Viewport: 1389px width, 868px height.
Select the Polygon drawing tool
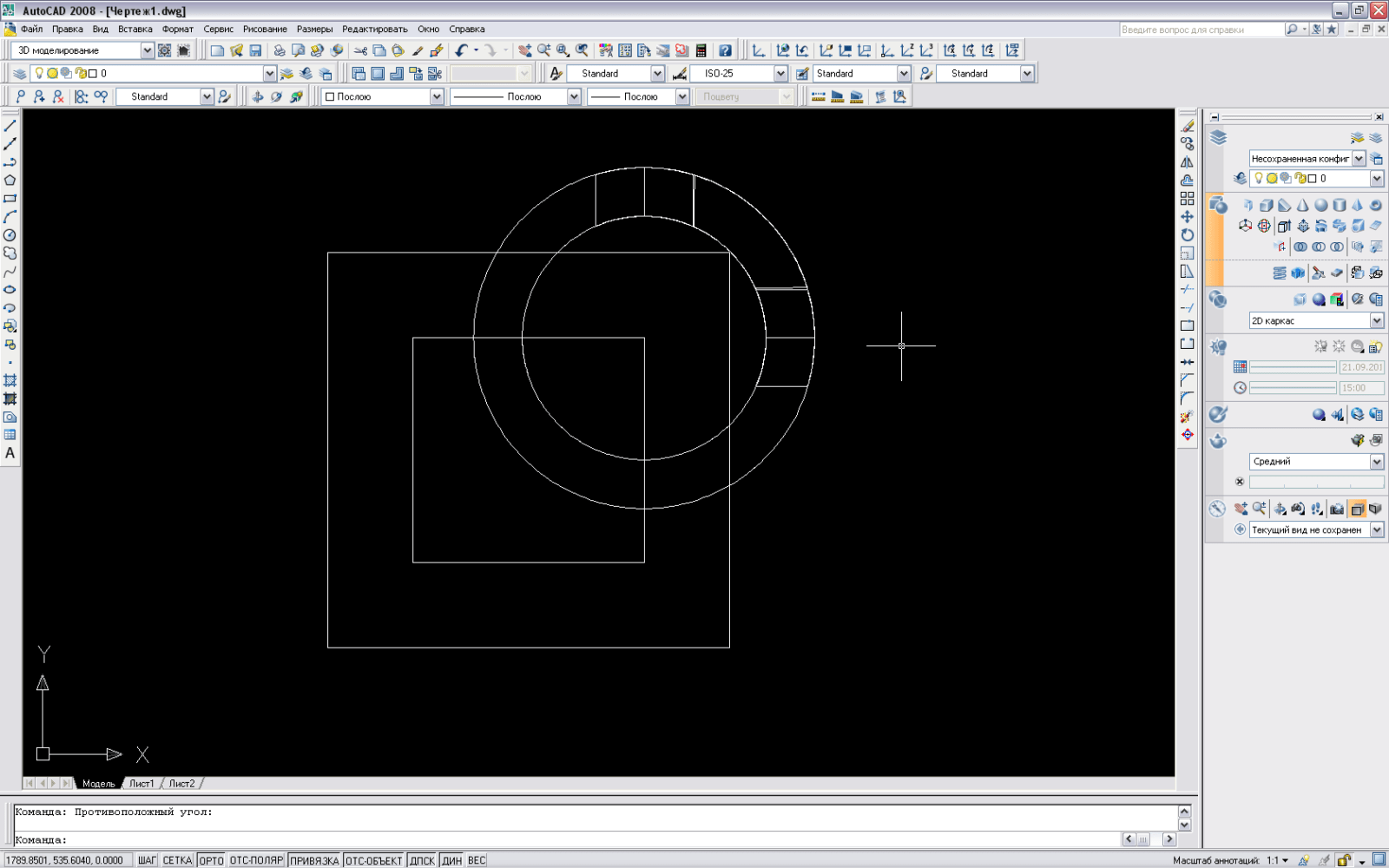coord(10,181)
